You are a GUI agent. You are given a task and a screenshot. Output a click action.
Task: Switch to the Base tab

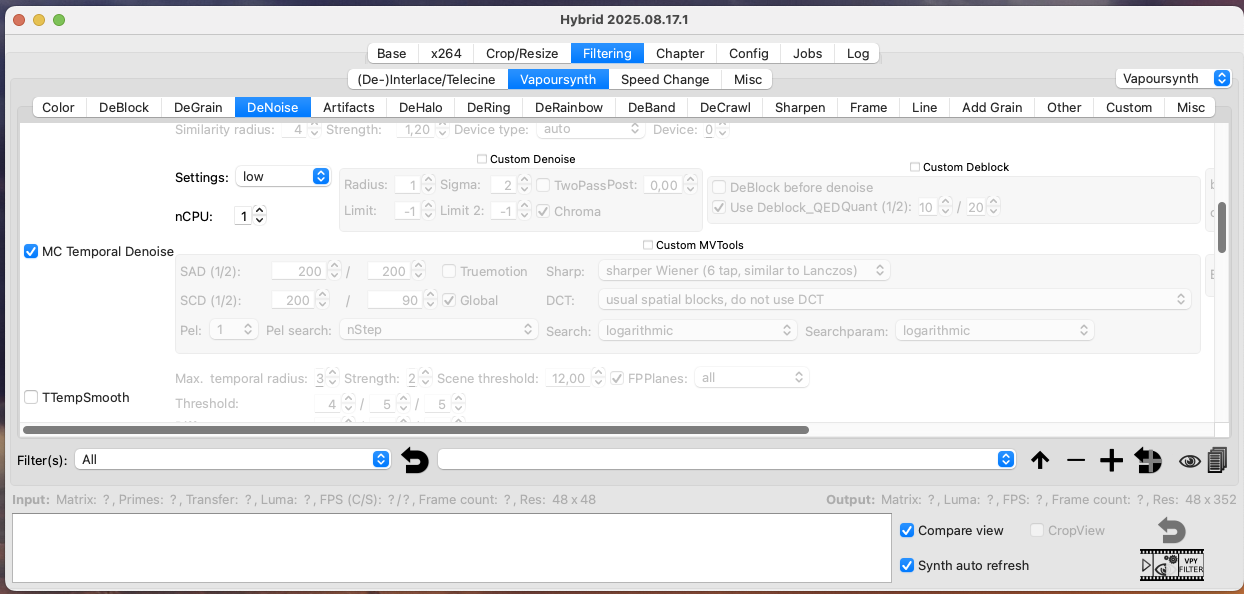click(x=391, y=53)
